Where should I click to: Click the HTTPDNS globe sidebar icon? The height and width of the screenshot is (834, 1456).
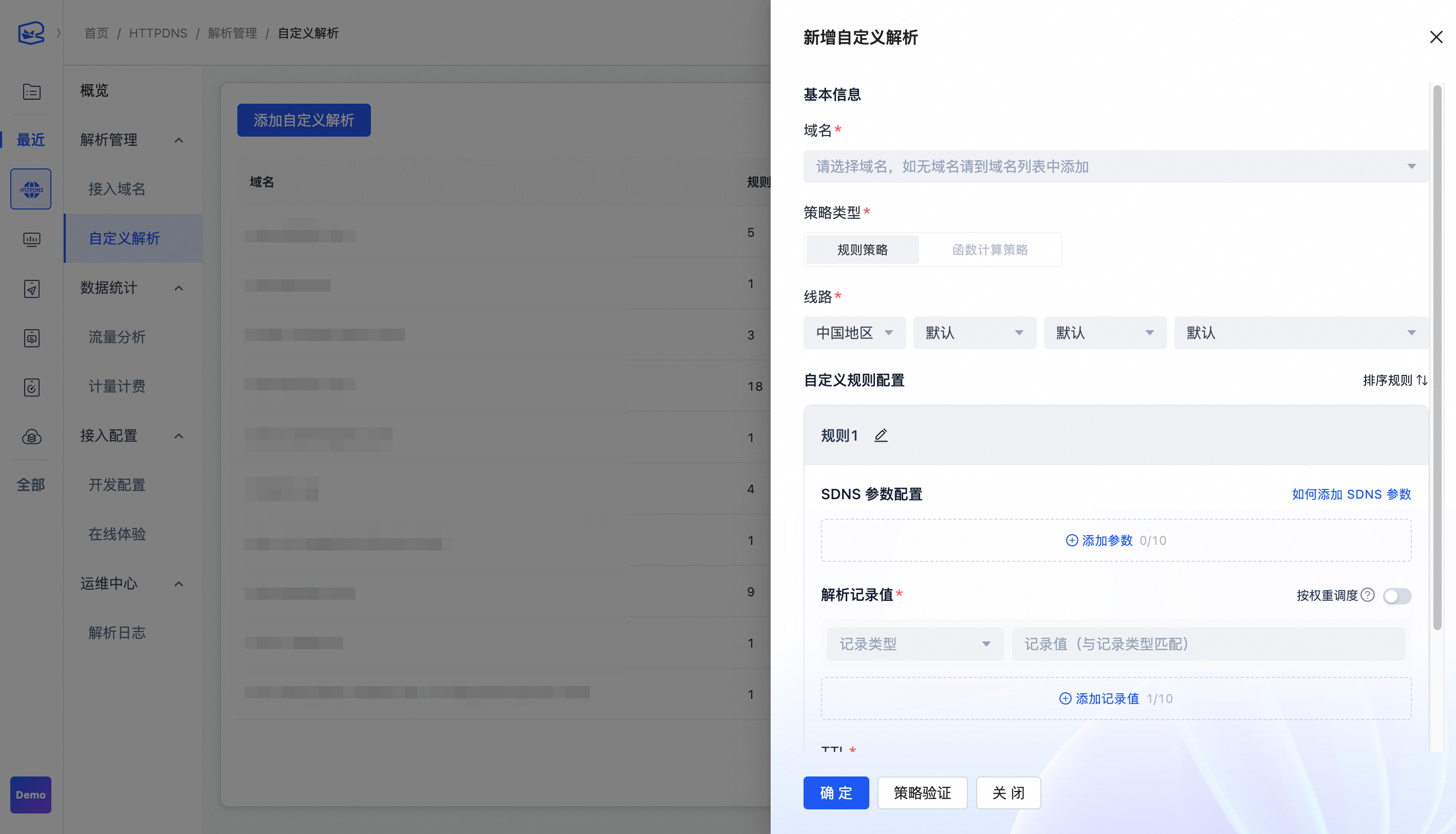click(x=31, y=189)
